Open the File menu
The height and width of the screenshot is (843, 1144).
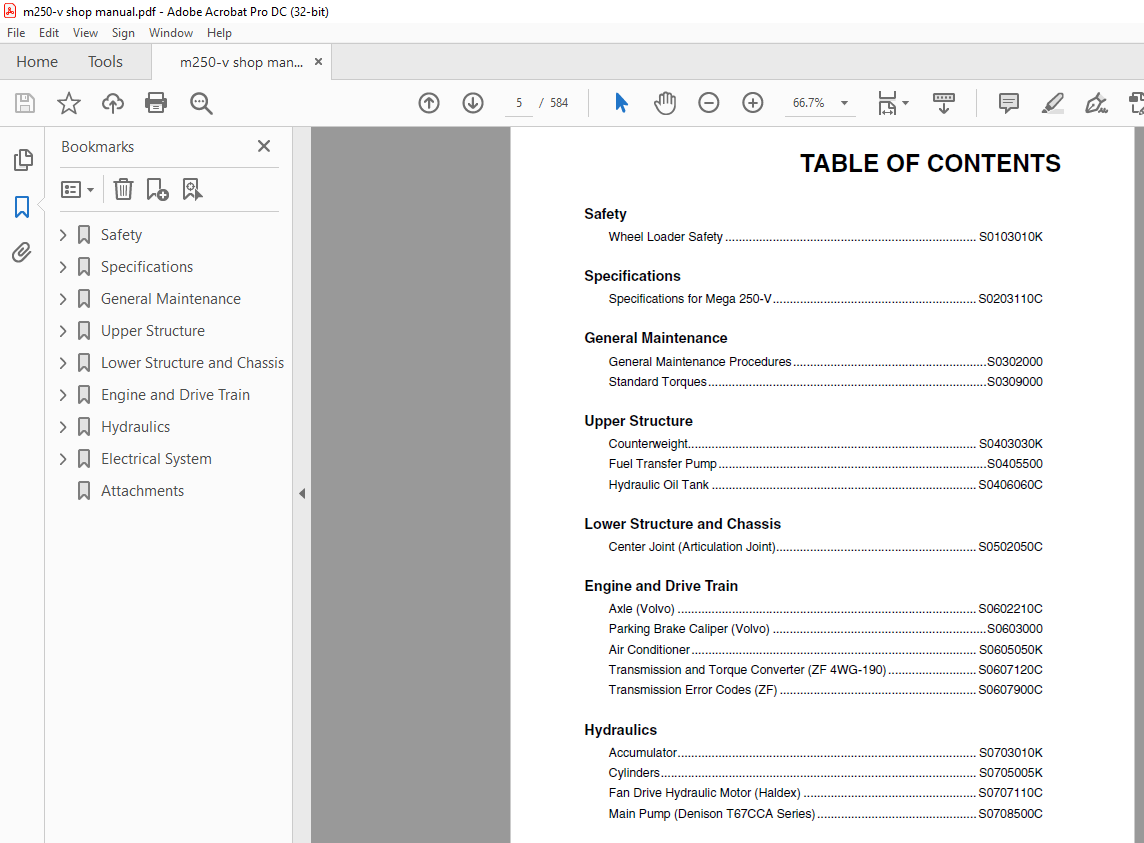[16, 33]
